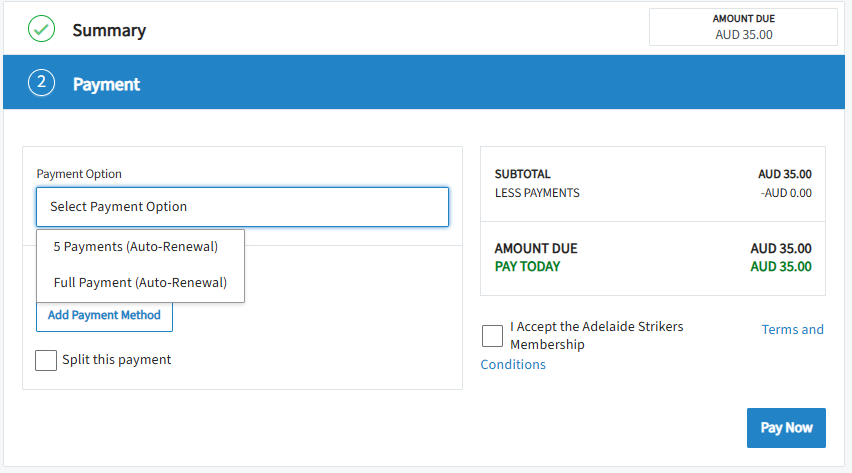852x473 pixels.
Task: Enable the Split this payment checkbox
Action: click(x=46, y=360)
